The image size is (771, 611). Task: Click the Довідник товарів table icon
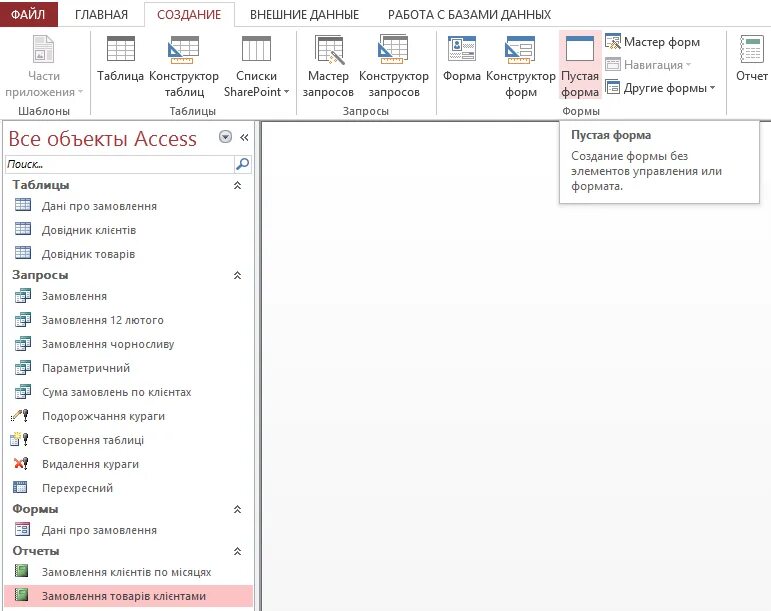click(x=23, y=253)
